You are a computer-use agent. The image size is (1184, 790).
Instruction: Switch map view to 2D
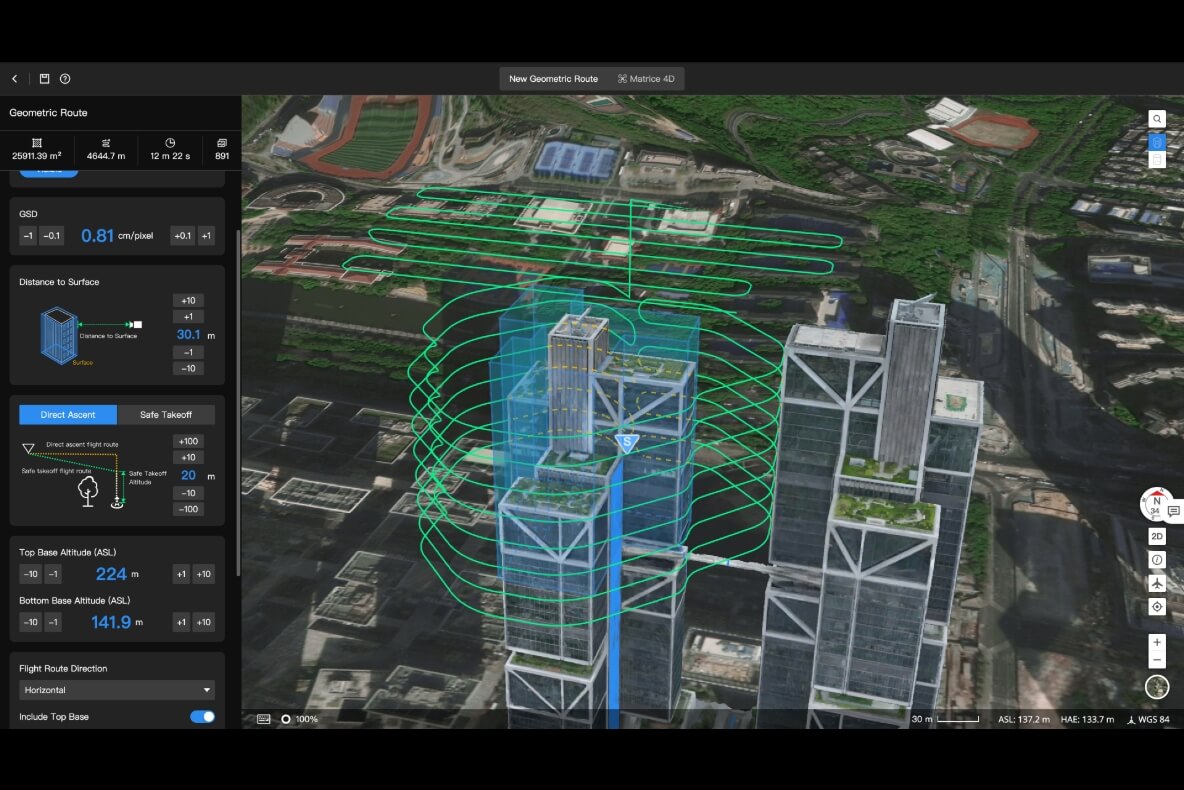tap(1157, 536)
